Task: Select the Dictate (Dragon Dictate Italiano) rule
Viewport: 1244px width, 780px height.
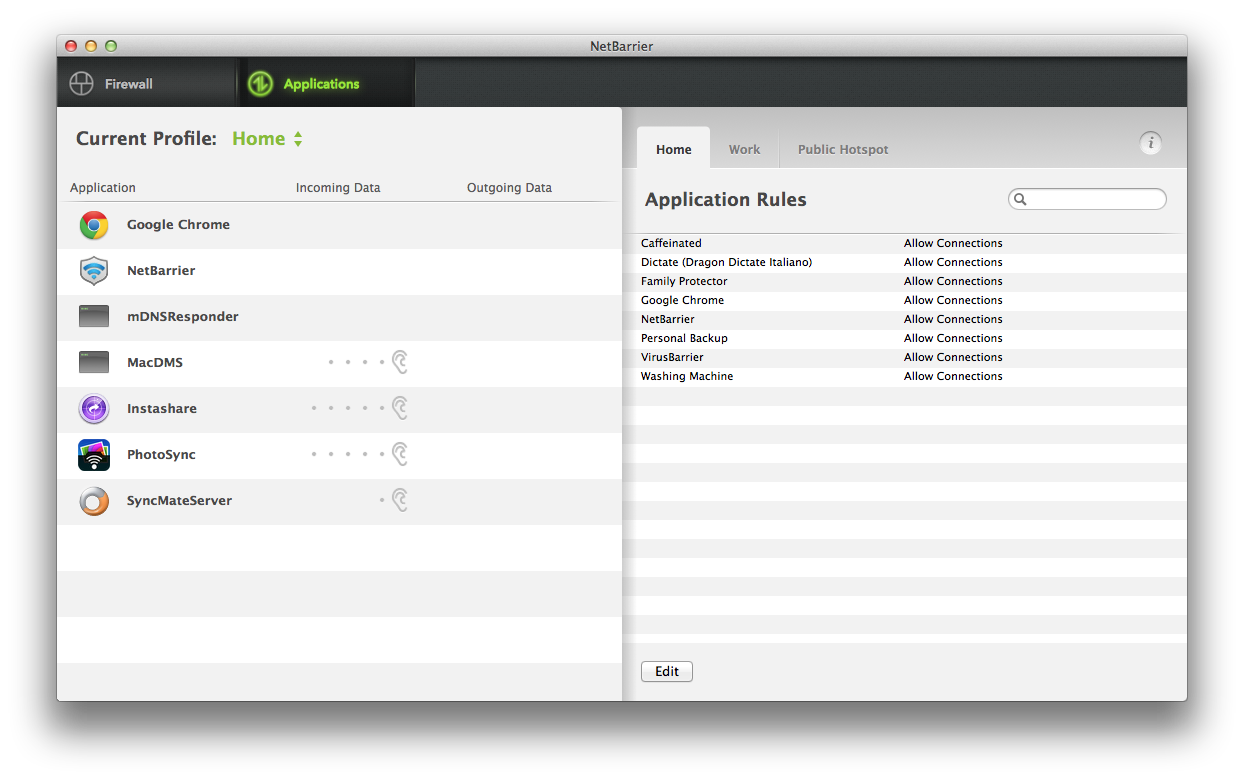Action: click(904, 262)
